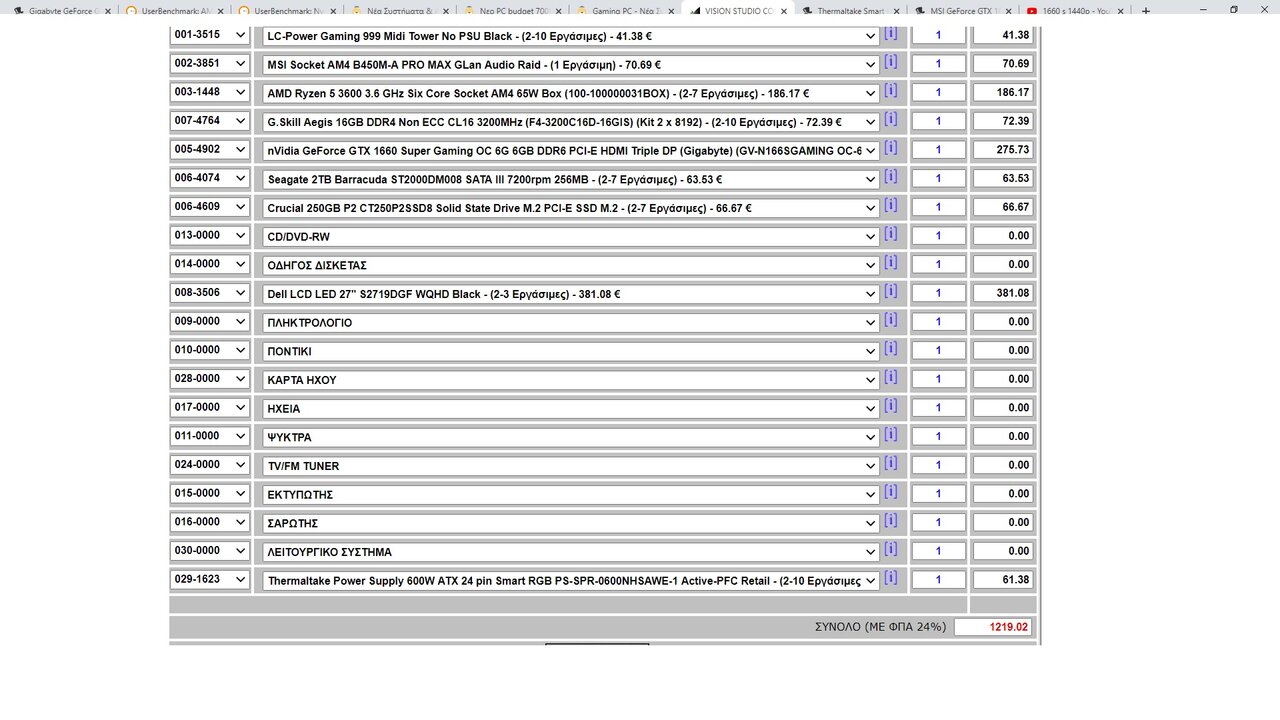Open the Gaming PC browser tab
The height and width of the screenshot is (720, 1280).
tap(625, 10)
